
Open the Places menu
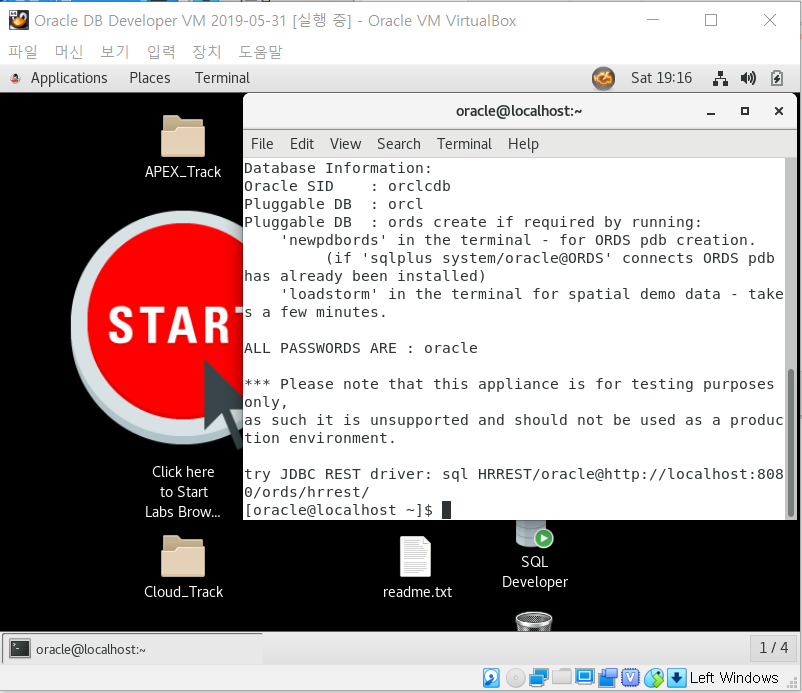150,78
